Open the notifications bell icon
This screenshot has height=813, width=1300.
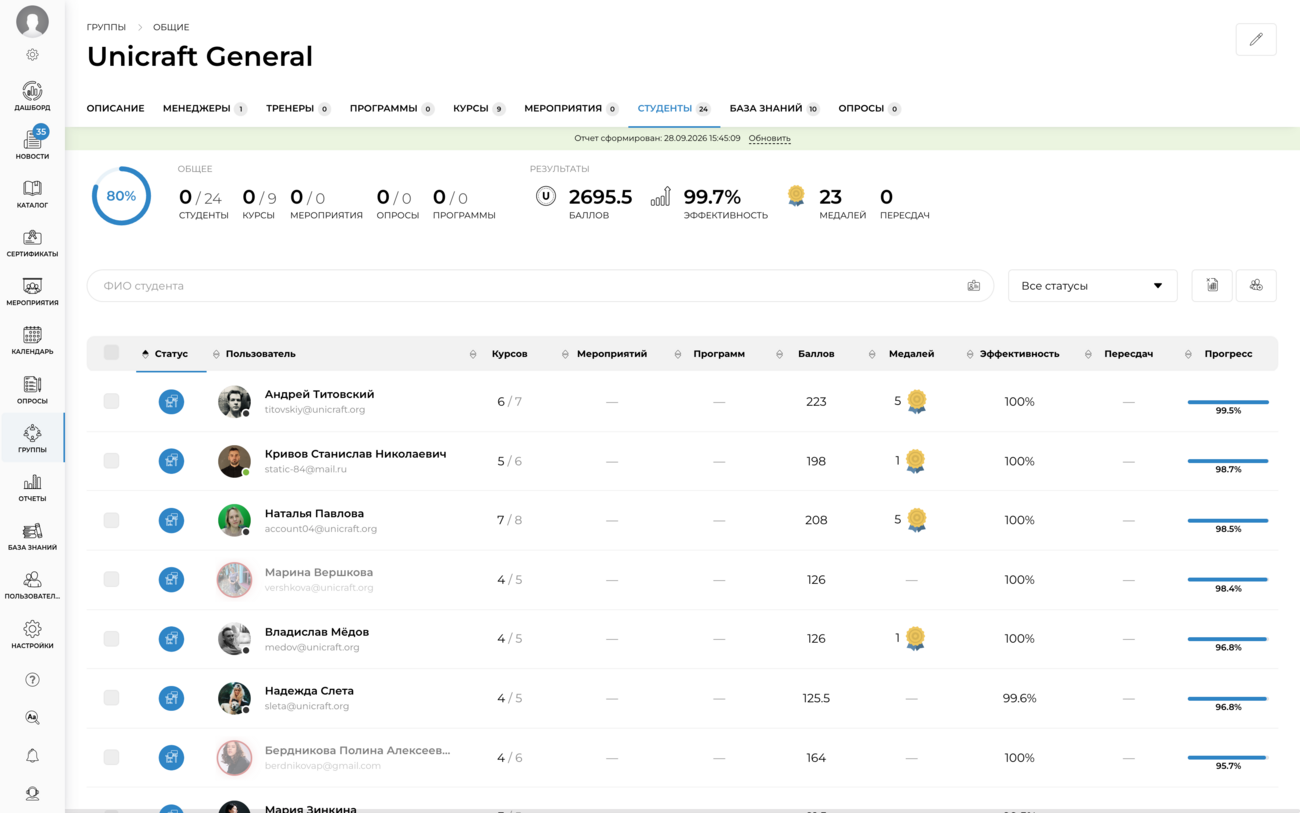pos(32,756)
